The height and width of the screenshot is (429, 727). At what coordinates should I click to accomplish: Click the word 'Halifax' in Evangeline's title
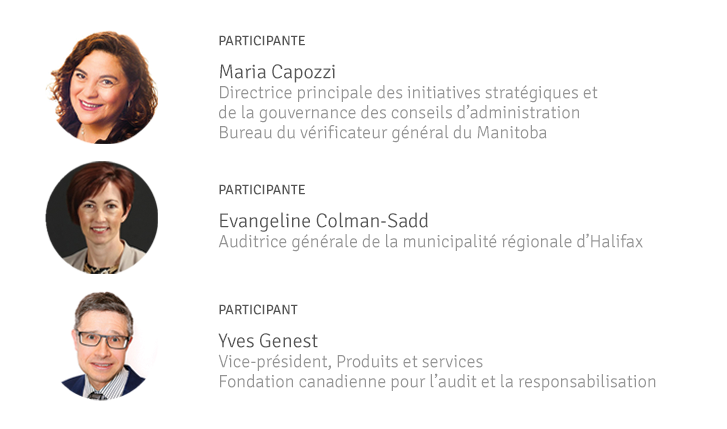pos(612,242)
